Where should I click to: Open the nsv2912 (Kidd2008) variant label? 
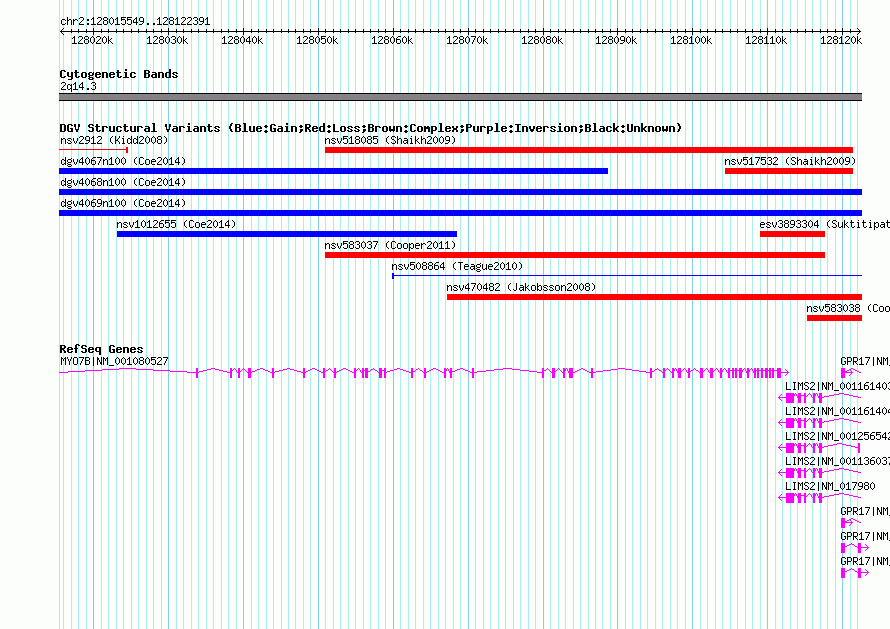114,140
